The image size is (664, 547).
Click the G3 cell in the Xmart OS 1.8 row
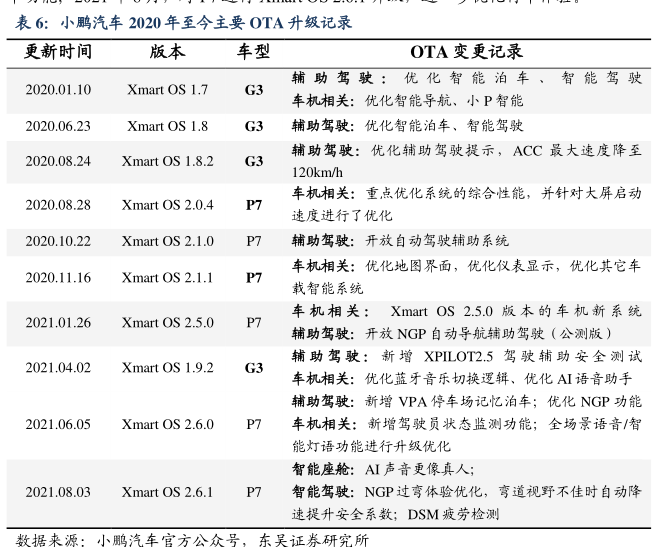(x=254, y=126)
